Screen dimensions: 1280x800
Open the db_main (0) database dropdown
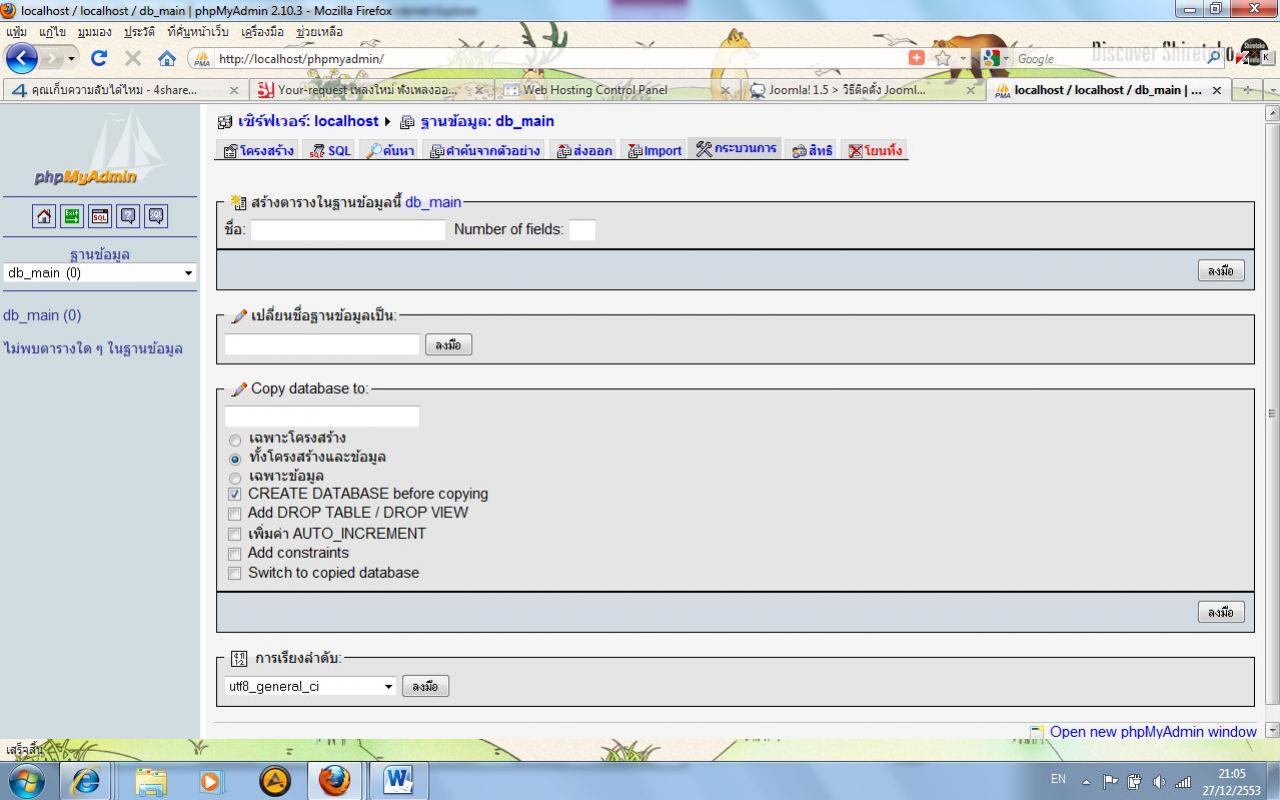[x=100, y=273]
